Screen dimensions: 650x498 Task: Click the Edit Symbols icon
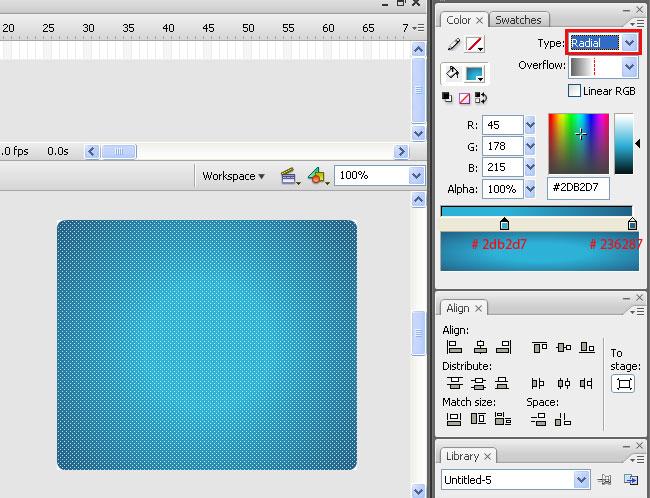[x=318, y=176]
